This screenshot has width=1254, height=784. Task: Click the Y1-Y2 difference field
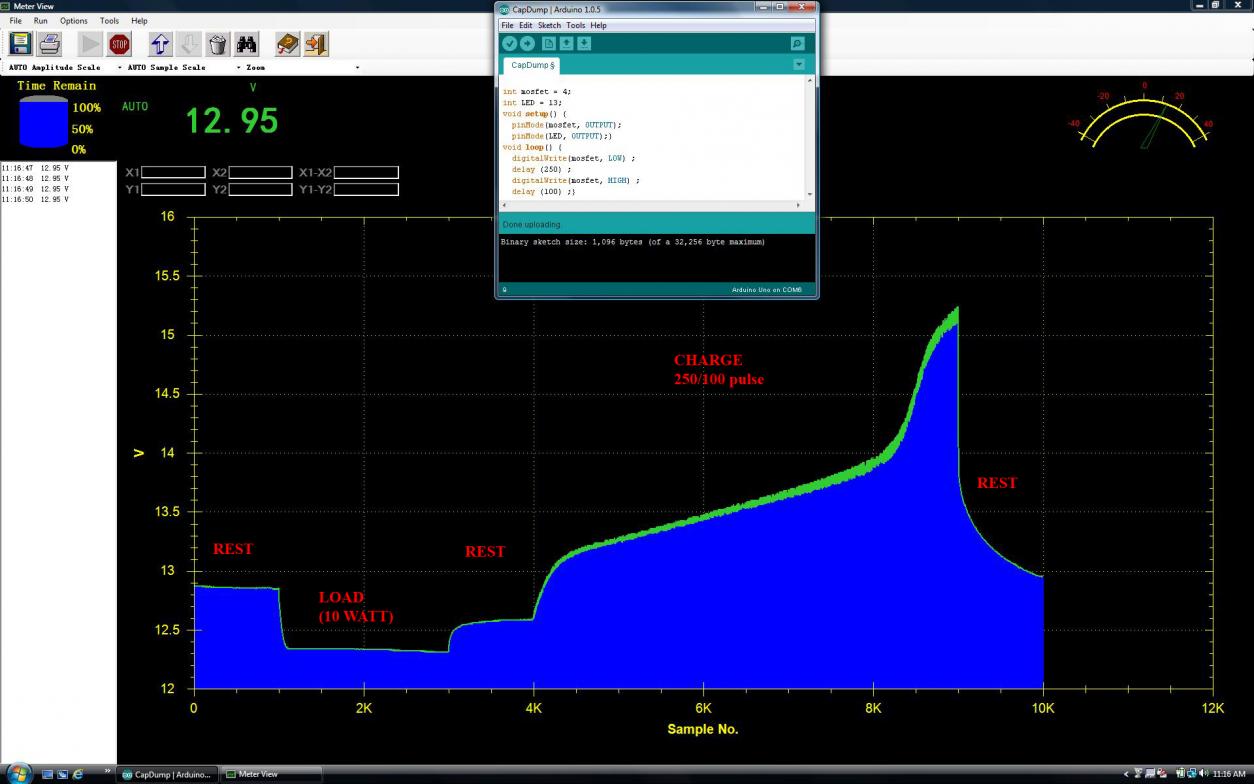pos(366,189)
